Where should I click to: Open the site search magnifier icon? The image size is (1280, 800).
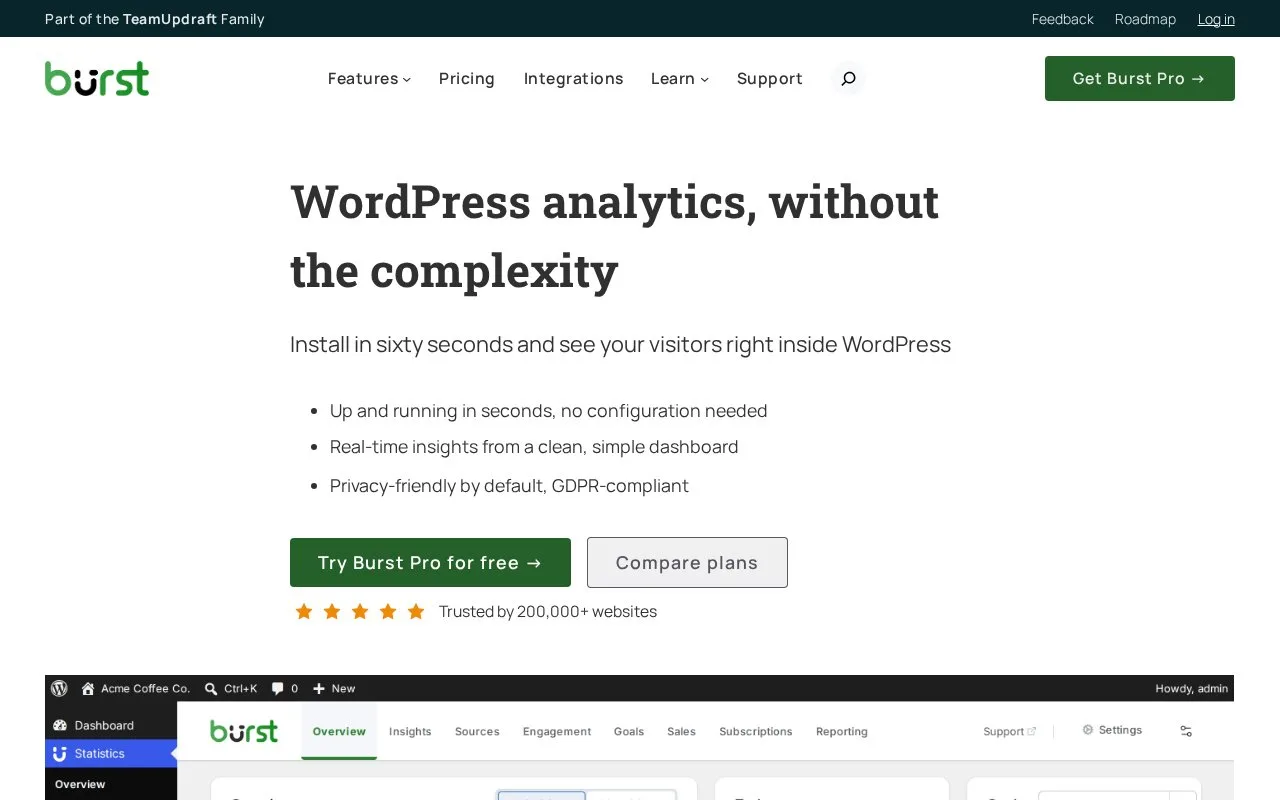click(848, 78)
